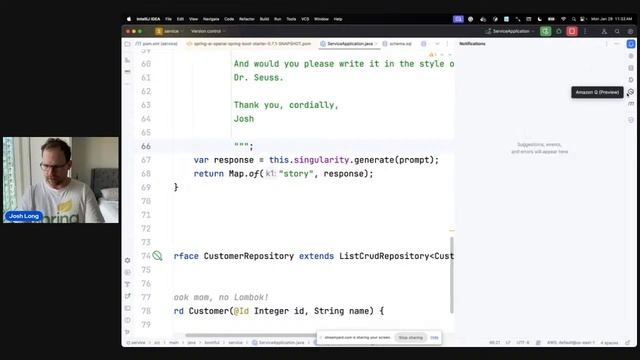640x360 pixels.
Task: Click CustomerRepository on line 74
Action: pos(249,256)
